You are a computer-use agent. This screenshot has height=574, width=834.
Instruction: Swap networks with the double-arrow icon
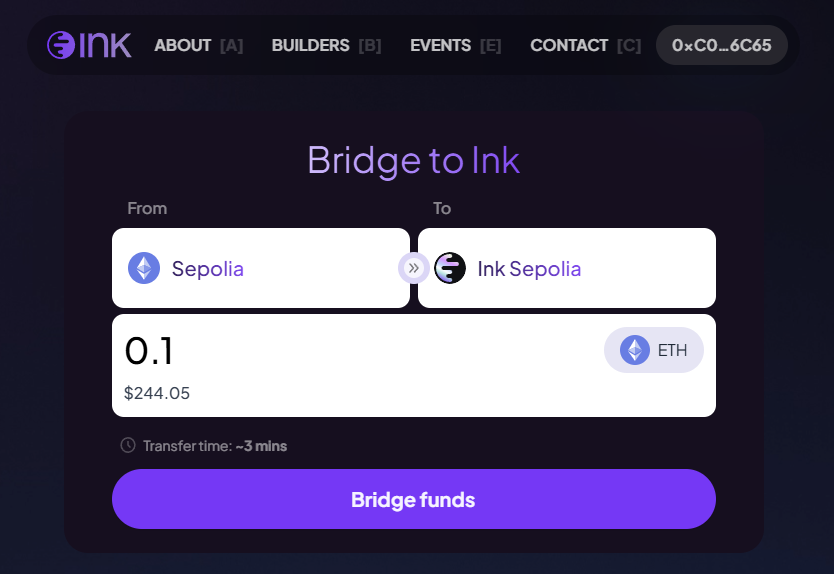413,268
